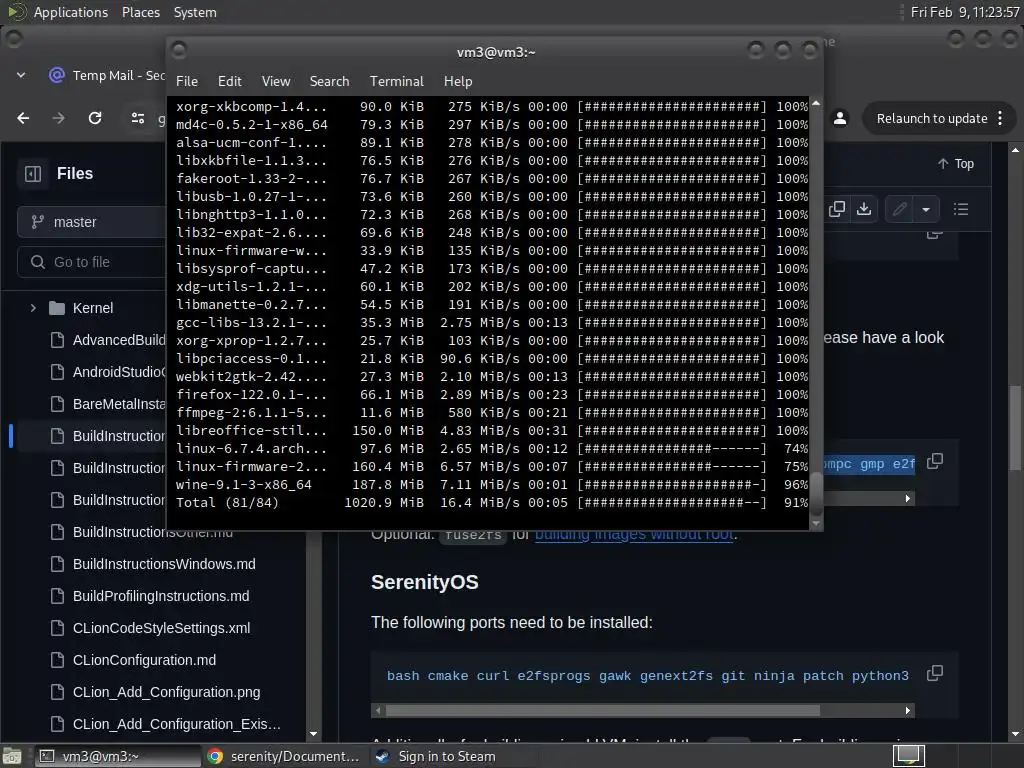Open BuildProfilingInstructions.md file
Image resolution: width=1024 pixels, height=768 pixels.
(161, 596)
